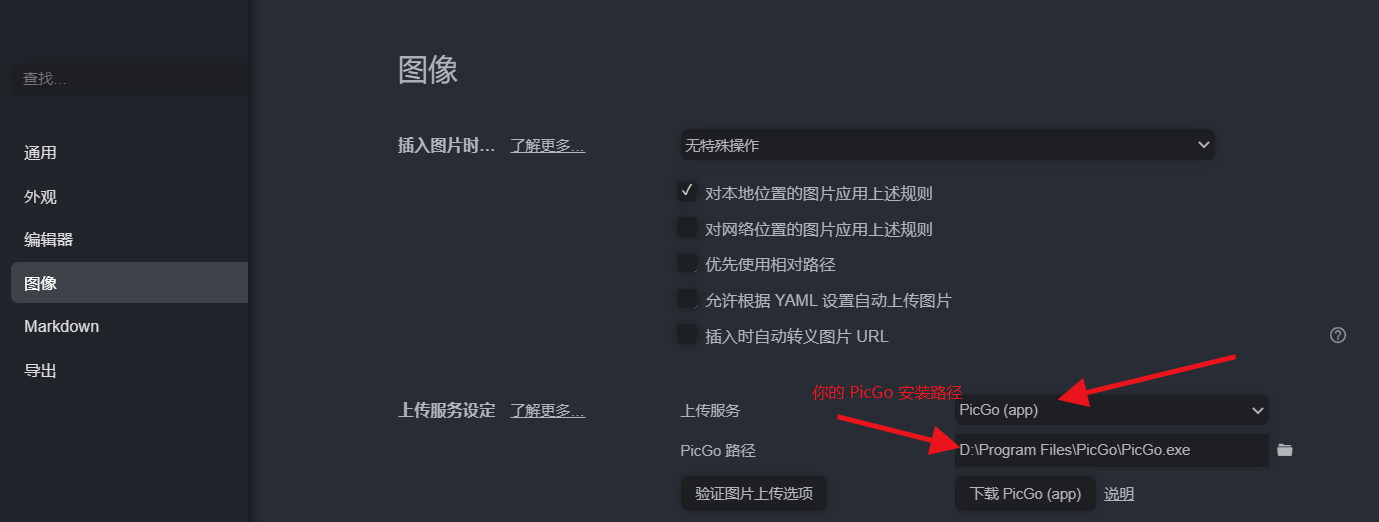Check 优先使用相对路径 option
Viewport: 1379px width, 522px height.
(x=687, y=263)
